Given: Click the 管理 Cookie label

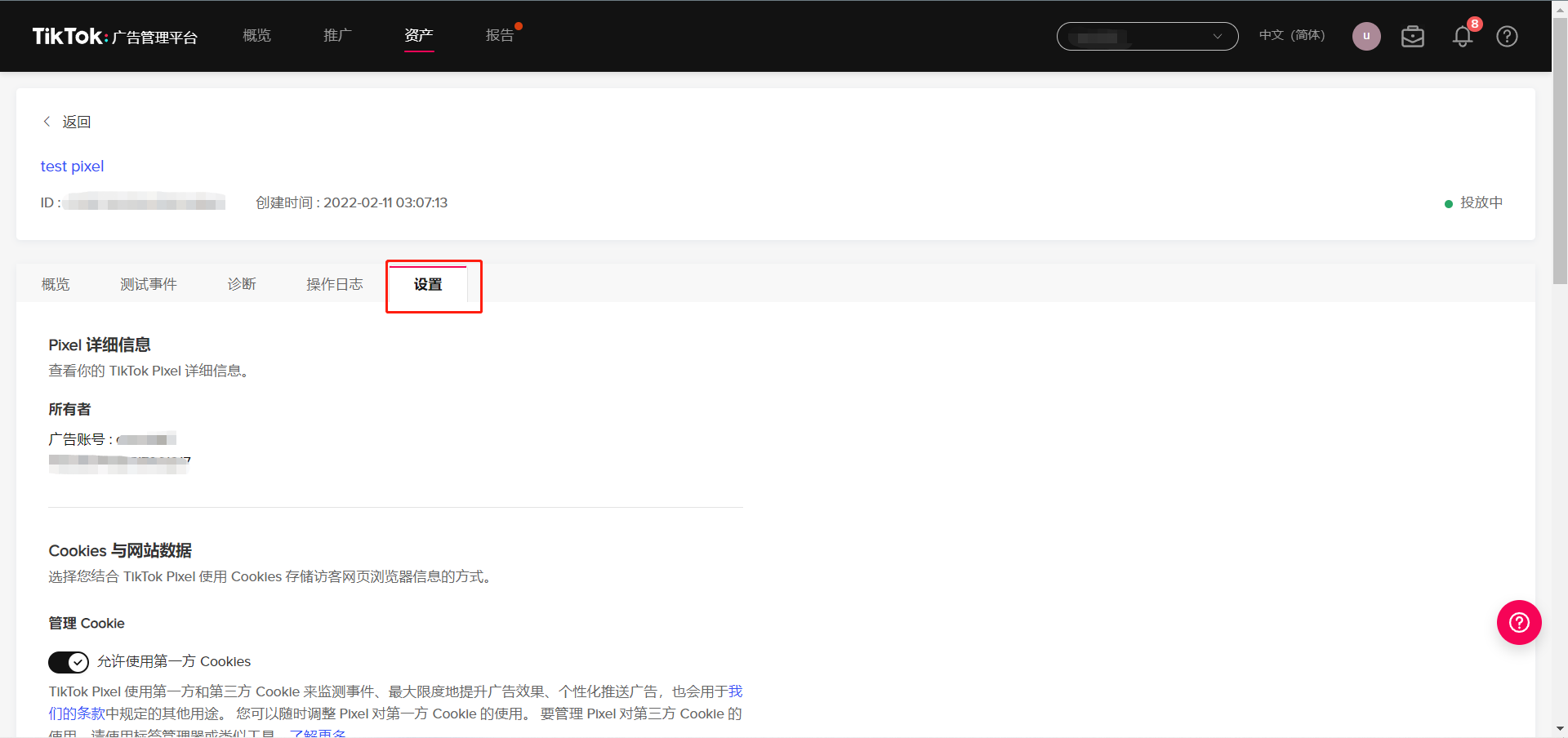Looking at the screenshot, I should click(x=87, y=624).
